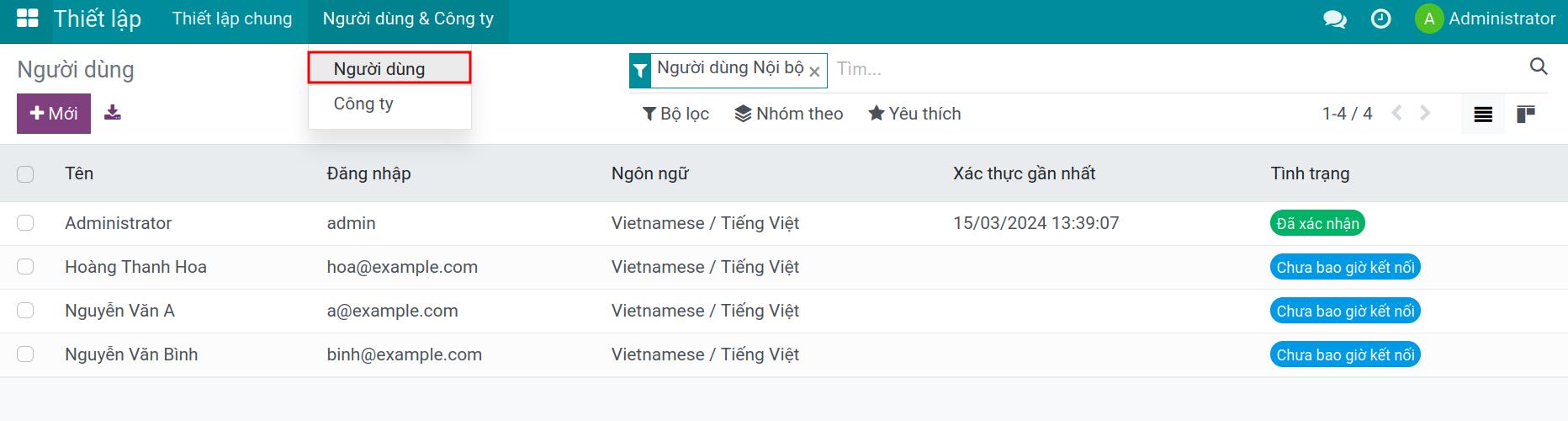
Task: Tick the Hoàng Thanh Hoa row checkbox
Action: coord(25,267)
